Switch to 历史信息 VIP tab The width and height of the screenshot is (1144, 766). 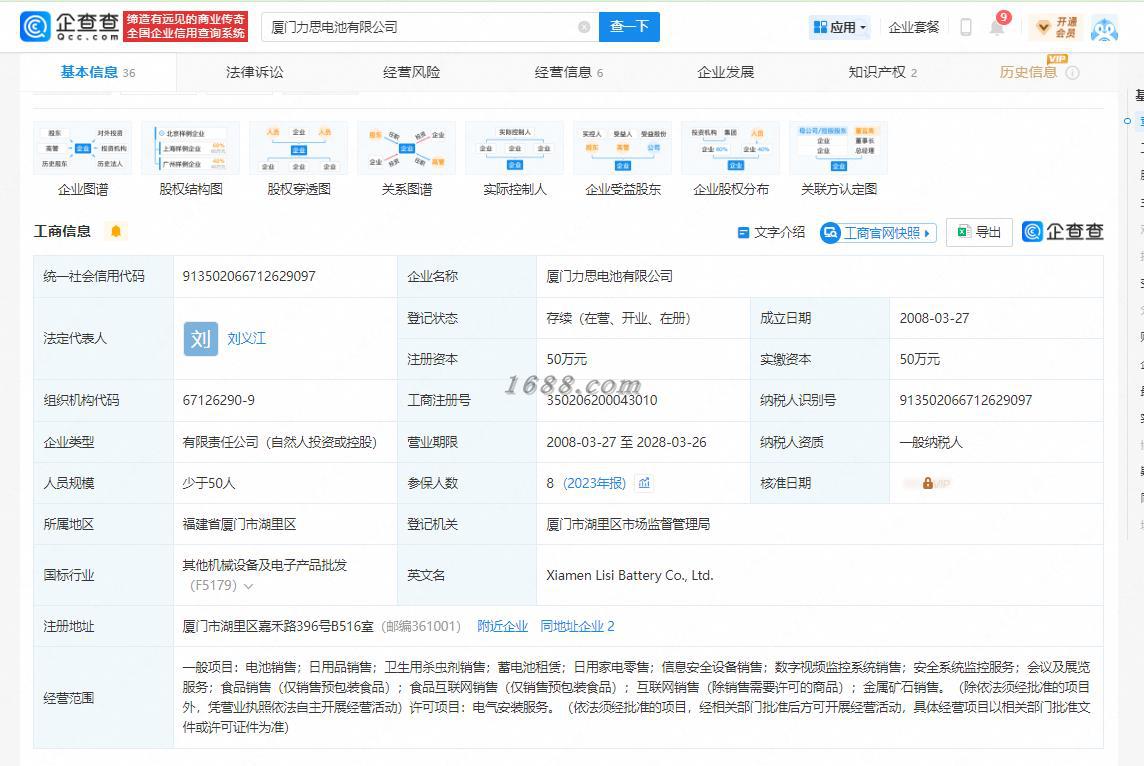[x=1028, y=72]
